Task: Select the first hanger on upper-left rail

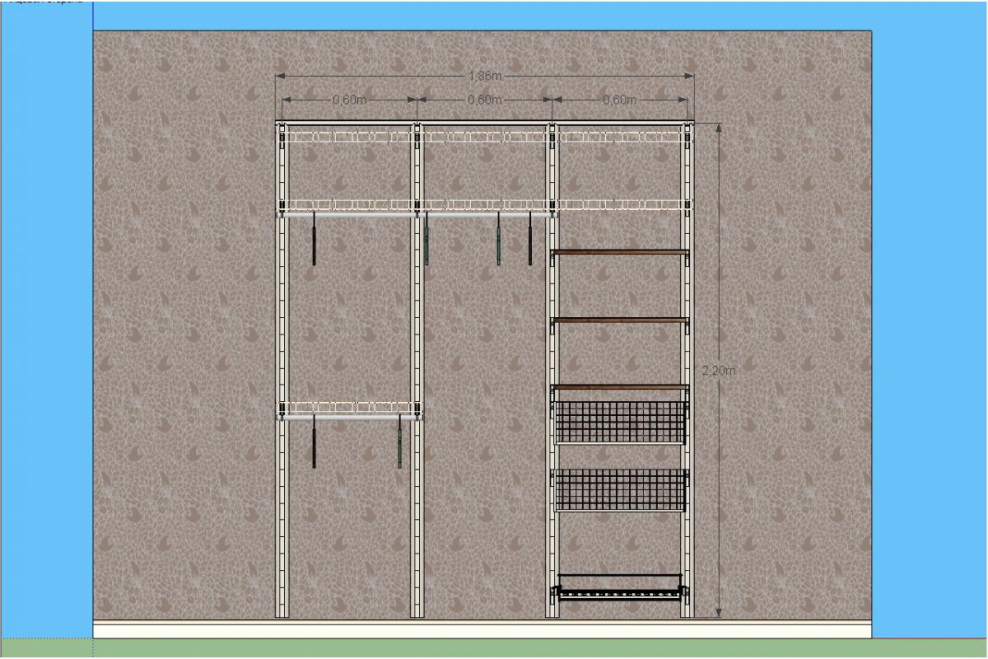Action: (x=314, y=240)
